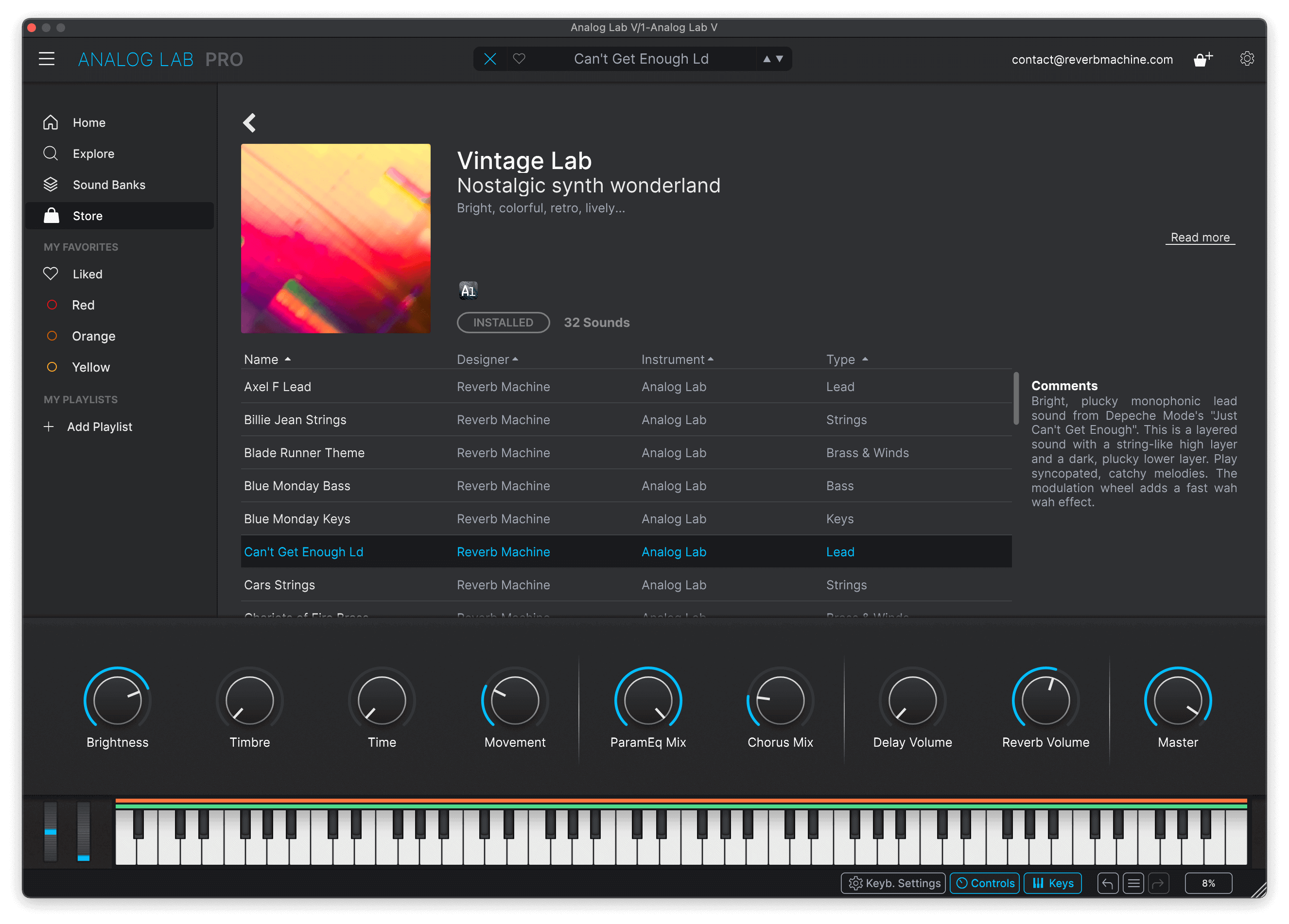Click the Analog Lab instrument badge icon
The image size is (1289, 924).
click(x=468, y=290)
